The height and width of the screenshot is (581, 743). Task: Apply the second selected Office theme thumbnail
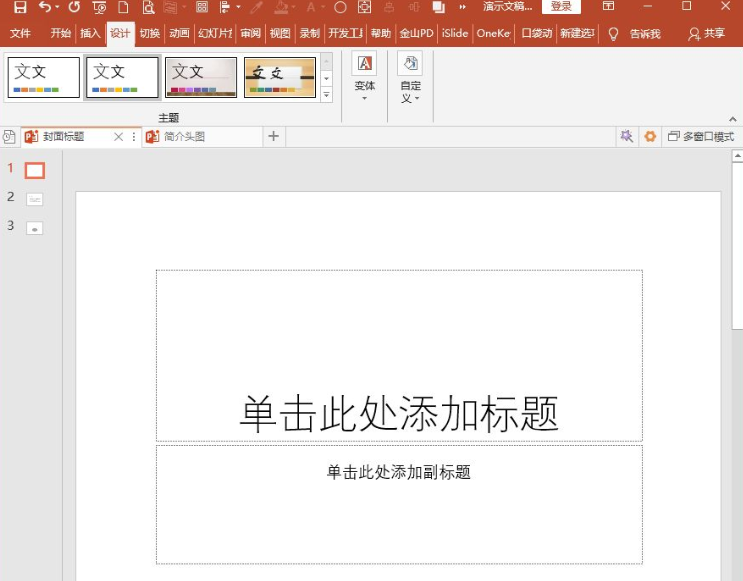click(122, 78)
